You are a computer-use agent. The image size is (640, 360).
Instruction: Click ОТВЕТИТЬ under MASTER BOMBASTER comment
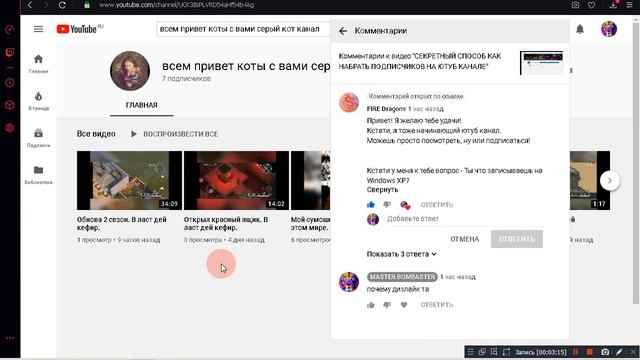pos(437,305)
